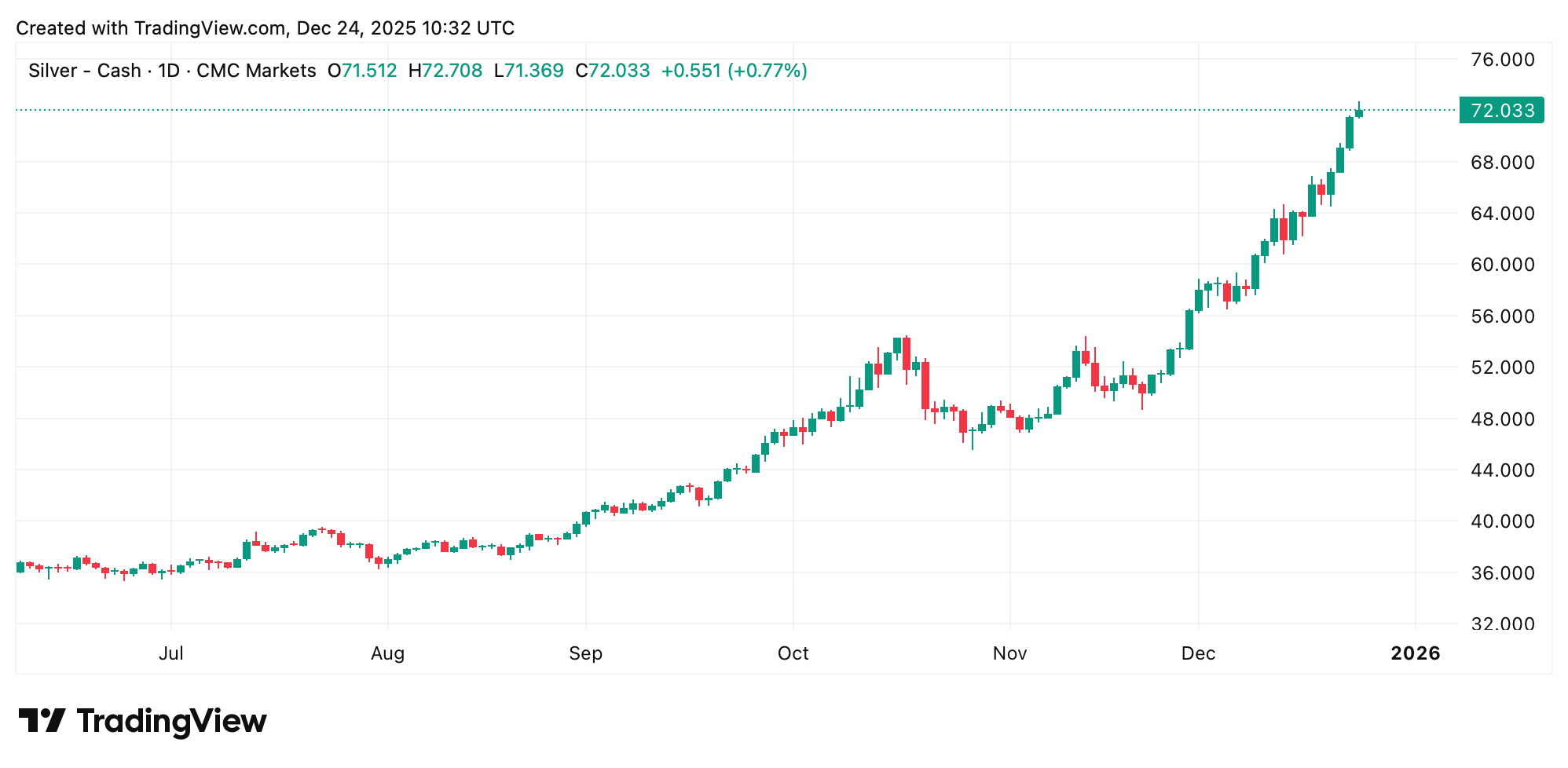This screenshot has height=768, width=1568.
Task: Click the Dec time axis label
Action: 1199,653
